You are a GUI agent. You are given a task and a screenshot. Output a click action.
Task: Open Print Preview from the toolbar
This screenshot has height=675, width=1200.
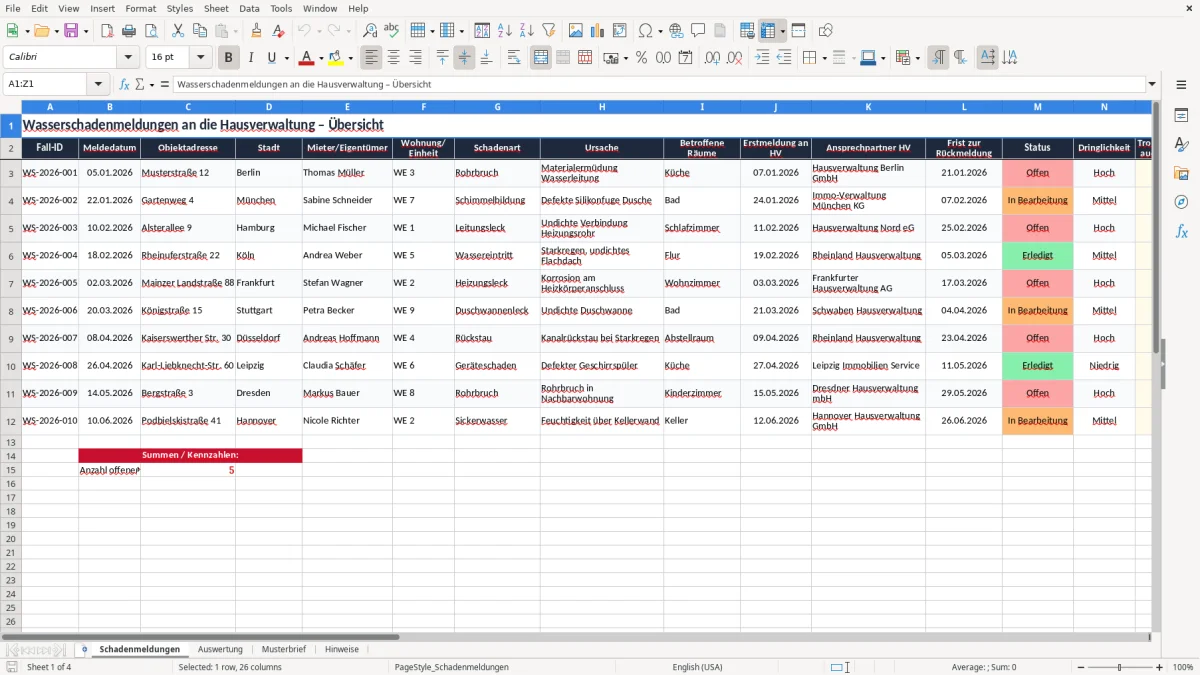coord(150,31)
